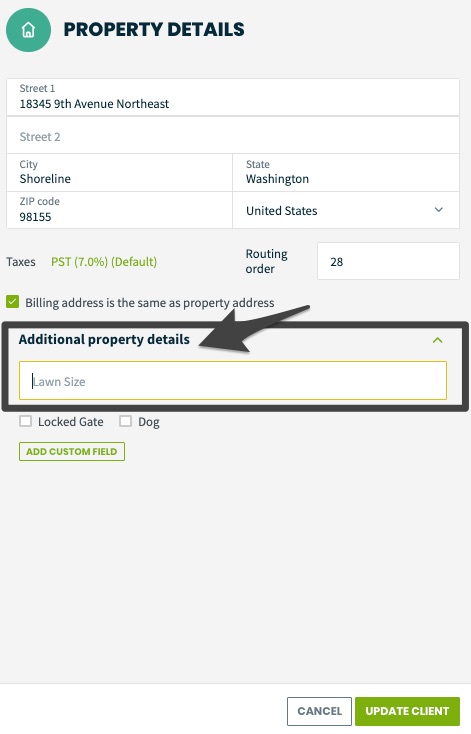Uncheck billing address same as property
The width and height of the screenshot is (471, 734).
coord(13,301)
